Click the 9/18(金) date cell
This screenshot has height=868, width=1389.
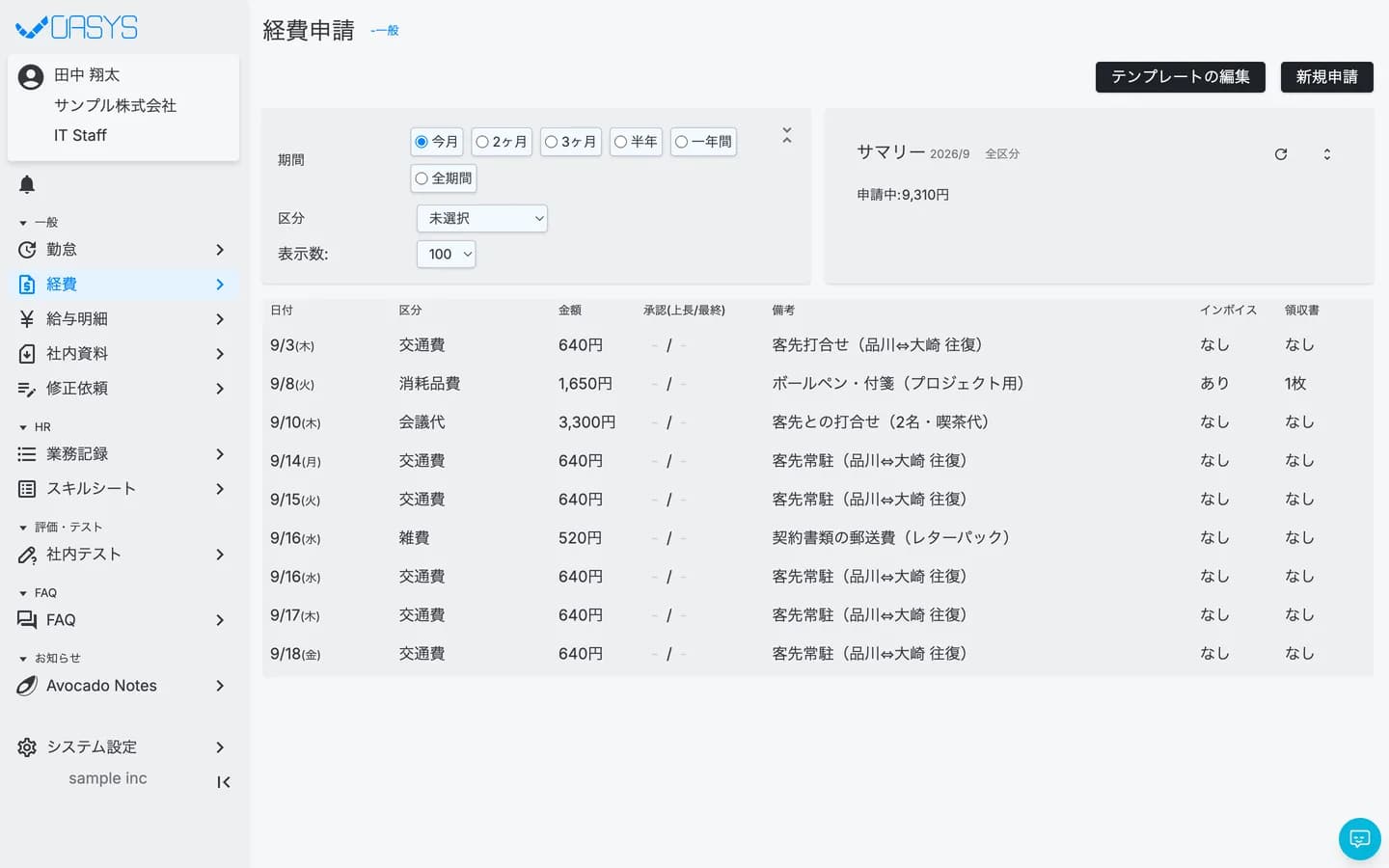click(x=295, y=654)
